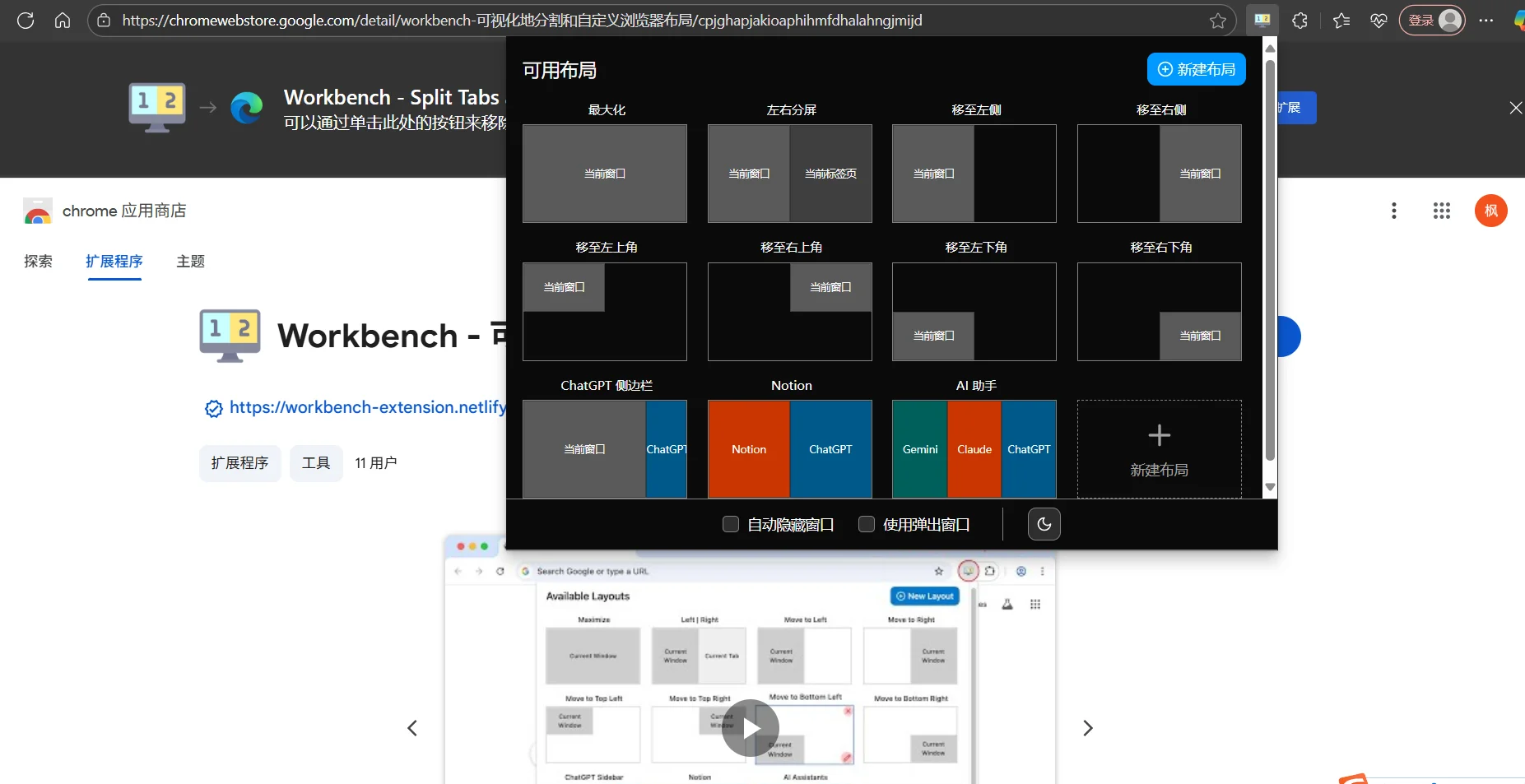Screen dimensions: 1525x784
Task: Apply the 左右分屏 split layout
Action: pyautogui.click(x=790, y=174)
